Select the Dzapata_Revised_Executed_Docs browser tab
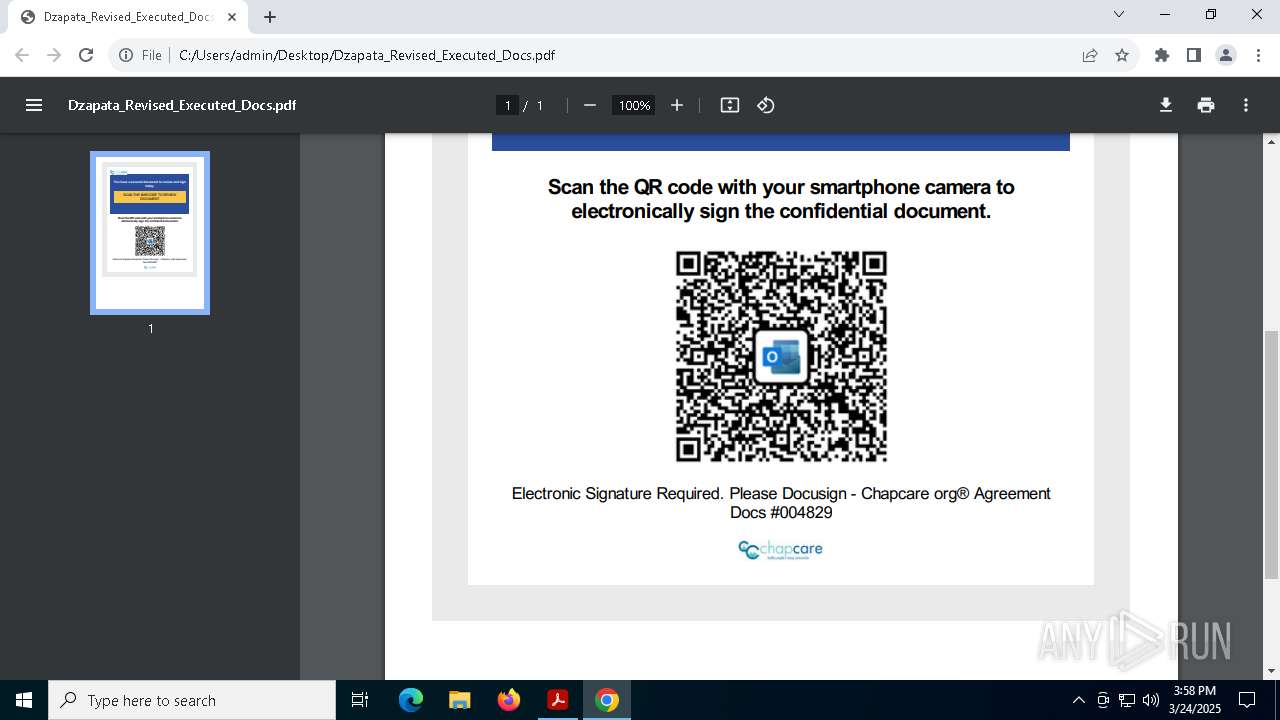Viewport: 1280px width, 720px height. (x=128, y=17)
